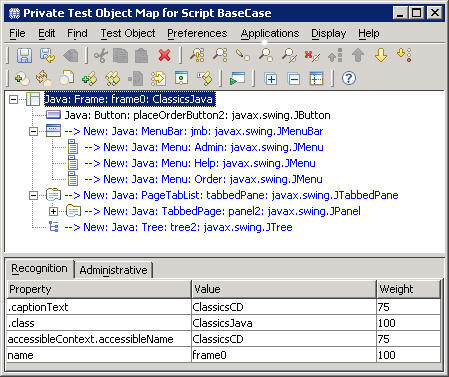Click the blue question mark help icon
The height and width of the screenshot is (377, 449).
point(349,79)
